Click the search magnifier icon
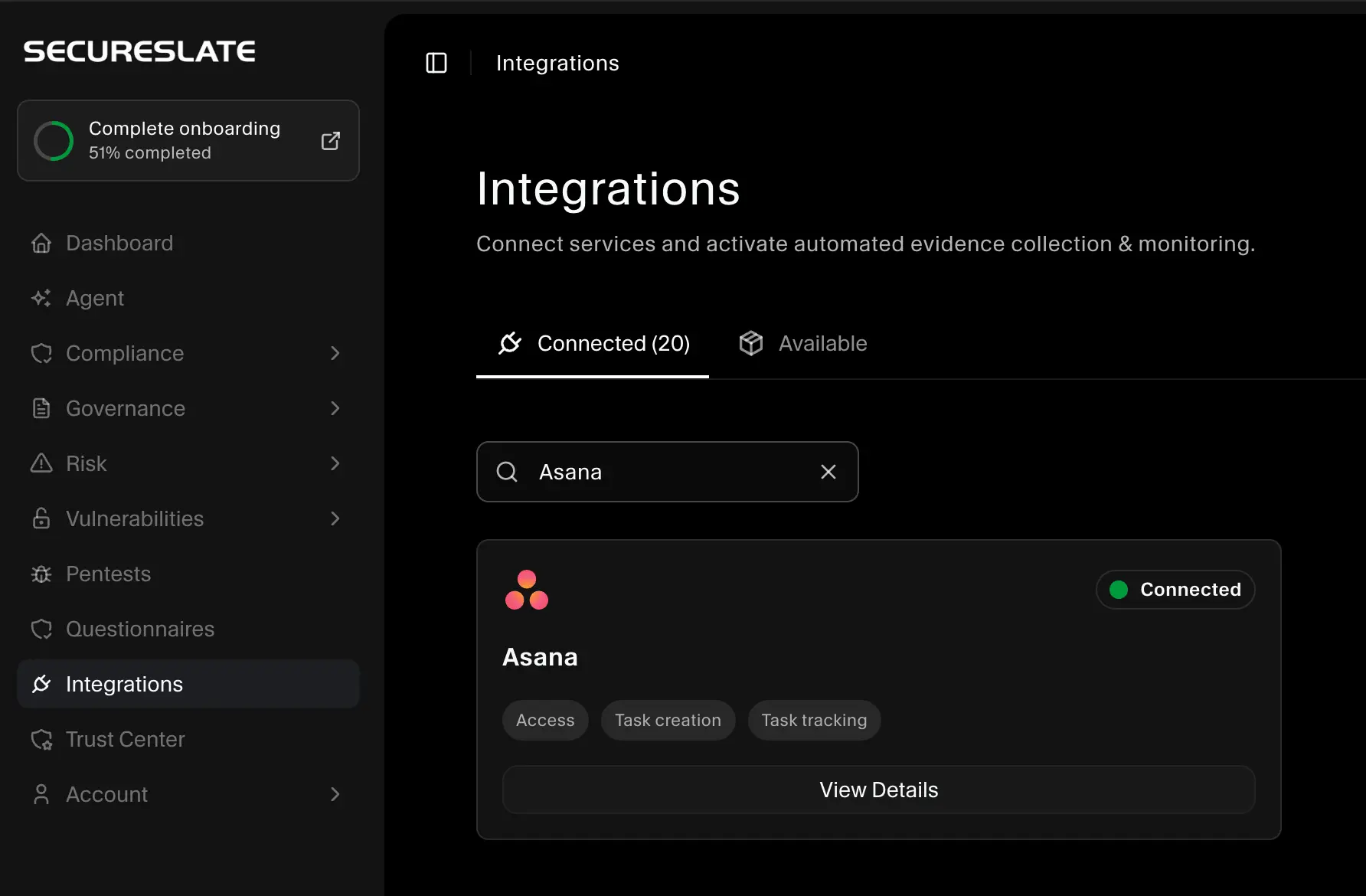This screenshot has height=896, width=1366. 507,472
